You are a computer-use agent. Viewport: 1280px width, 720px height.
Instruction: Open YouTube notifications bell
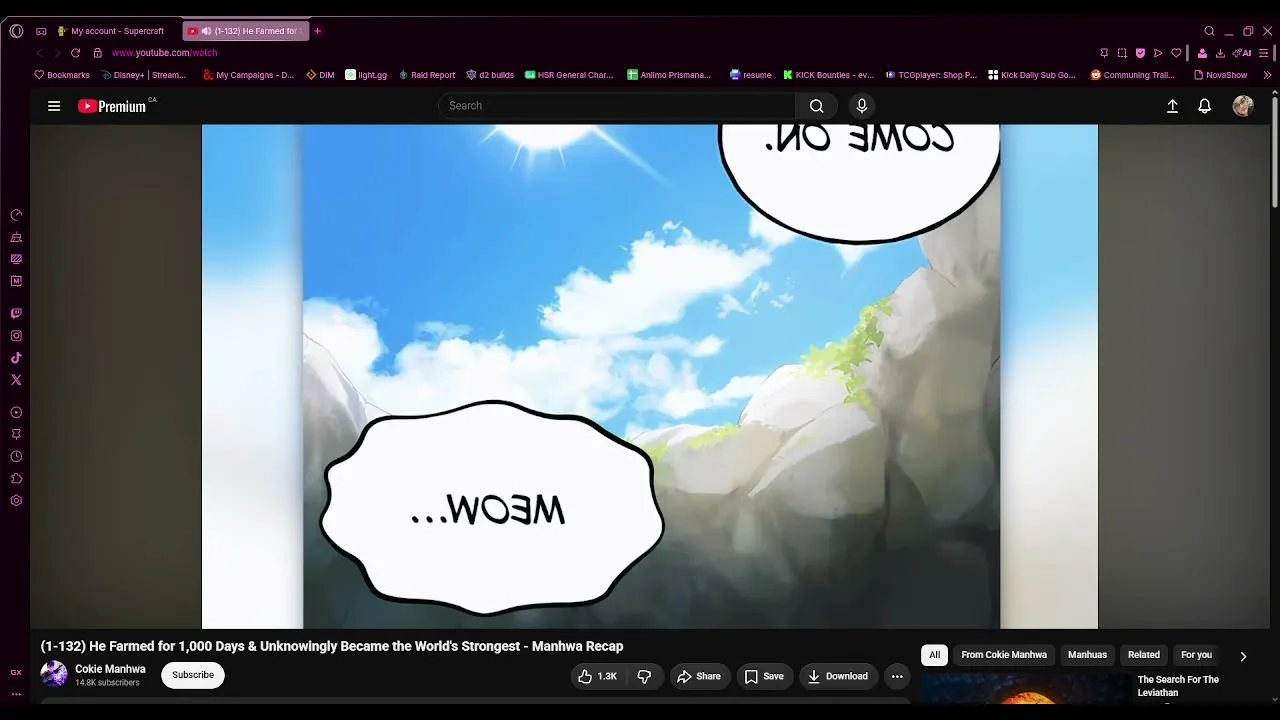click(x=1205, y=106)
